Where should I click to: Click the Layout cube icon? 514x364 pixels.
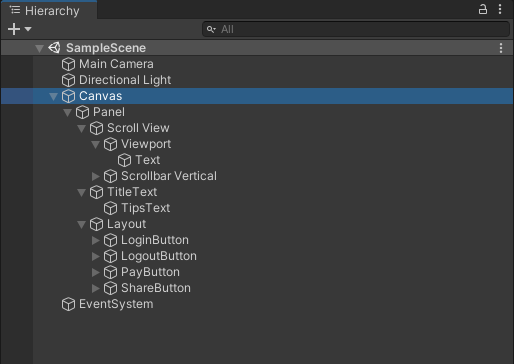click(96, 224)
